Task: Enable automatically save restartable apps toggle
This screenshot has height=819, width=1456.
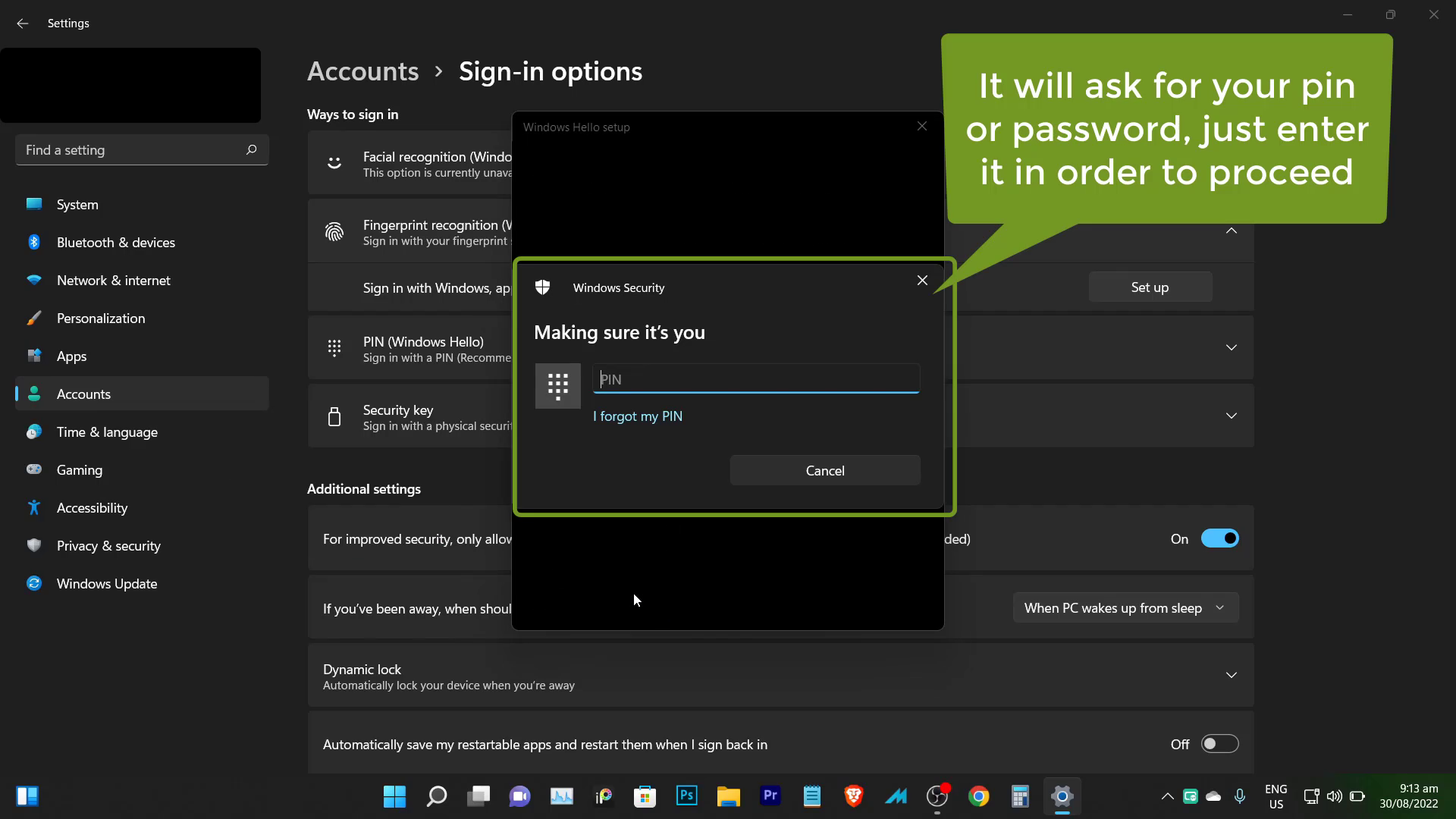Action: coord(1220,744)
